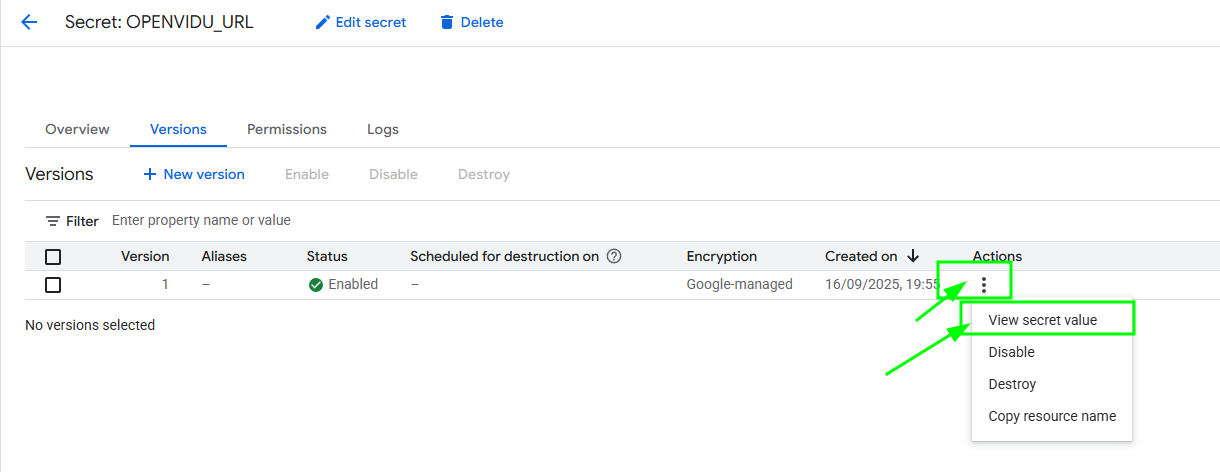The width and height of the screenshot is (1220, 472).
Task: Choose Copy resource name from the menu
Action: [x=1052, y=416]
